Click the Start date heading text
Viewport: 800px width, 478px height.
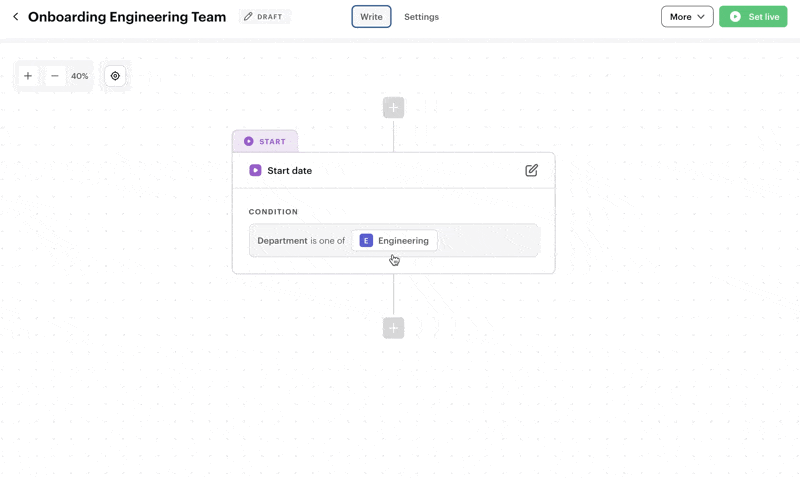tap(289, 171)
